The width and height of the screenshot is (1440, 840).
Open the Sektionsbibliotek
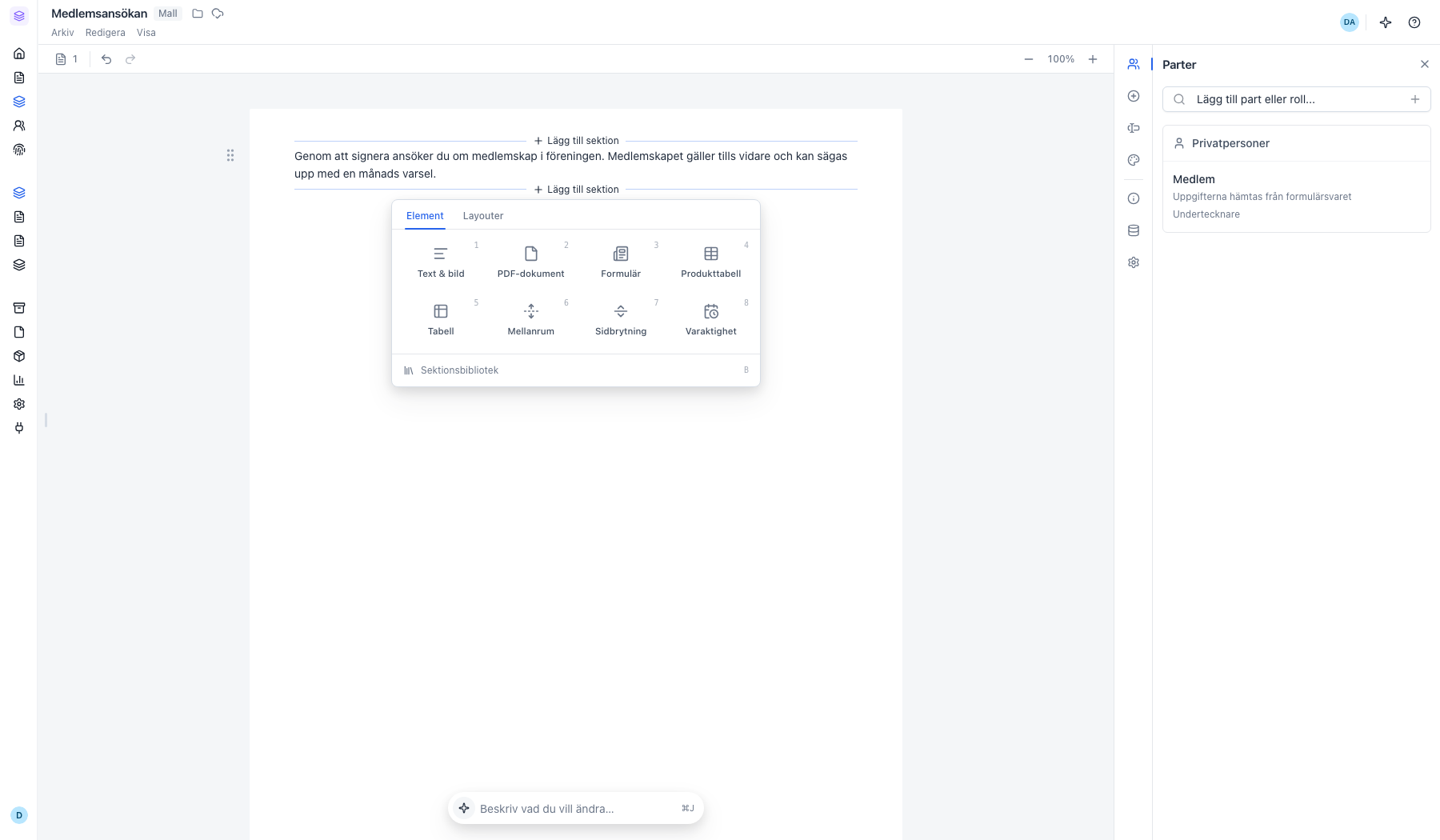click(x=576, y=370)
